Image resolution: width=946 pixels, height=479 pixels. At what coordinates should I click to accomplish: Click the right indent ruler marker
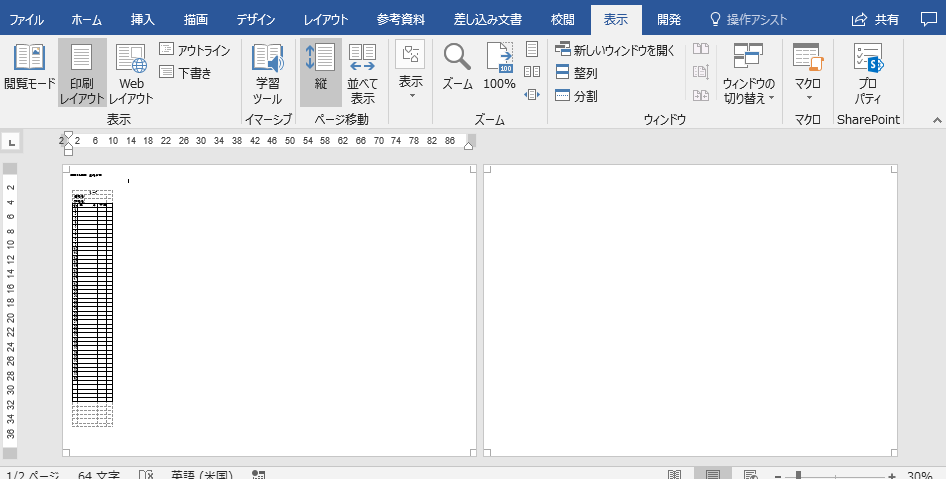(x=468, y=145)
